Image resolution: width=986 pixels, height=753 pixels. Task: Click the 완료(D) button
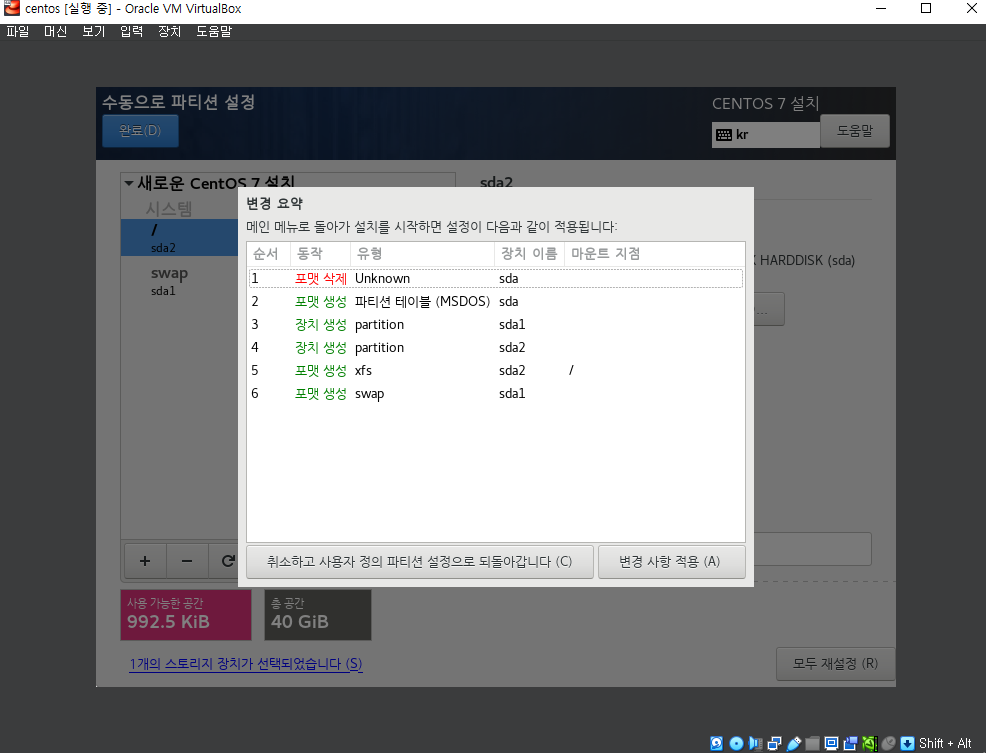(140, 131)
